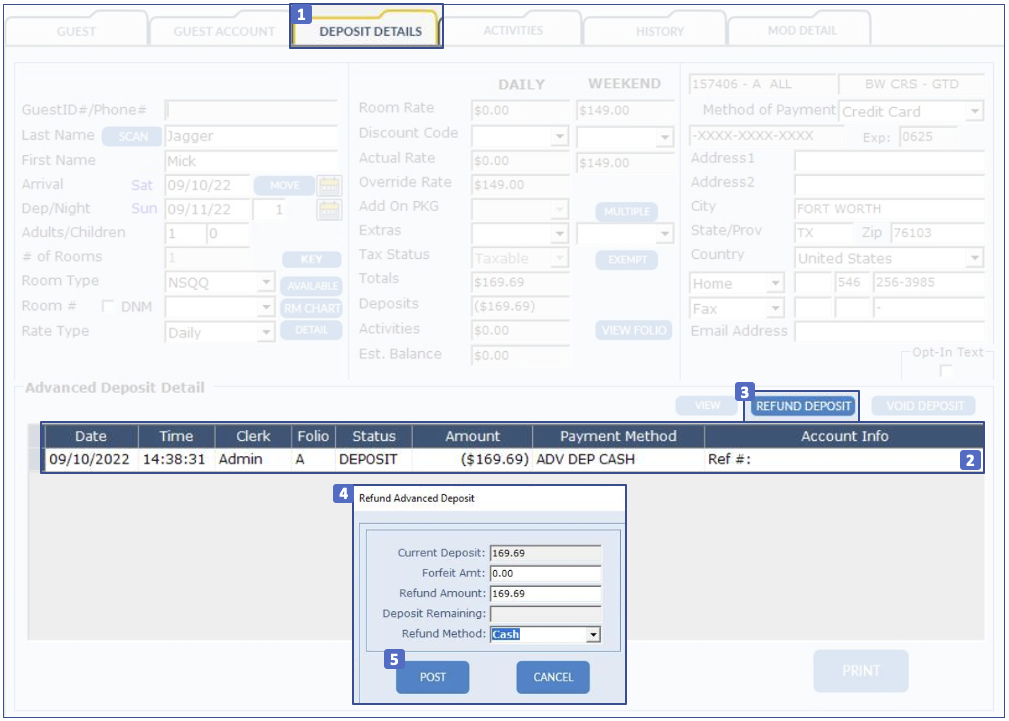Image resolution: width=1009 pixels, height=721 pixels.
Task: Go to the History tab
Action: (660, 31)
